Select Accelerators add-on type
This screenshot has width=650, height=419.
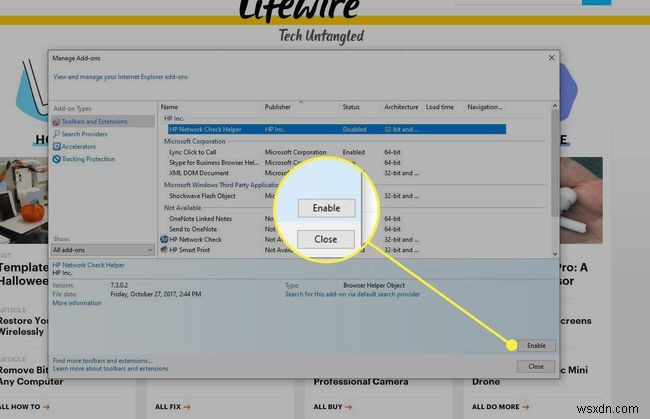78,146
